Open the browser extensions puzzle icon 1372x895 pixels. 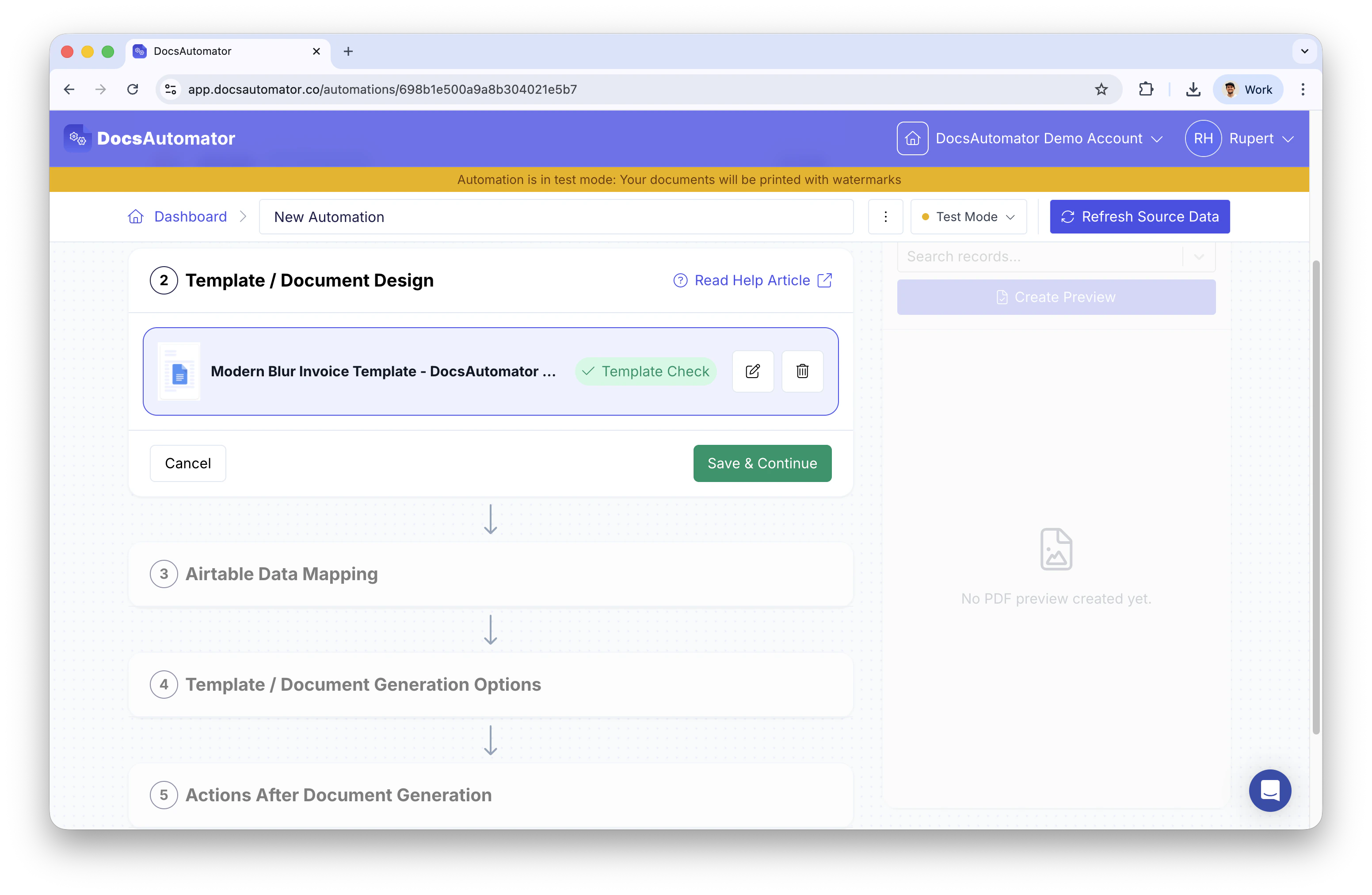coord(1145,89)
